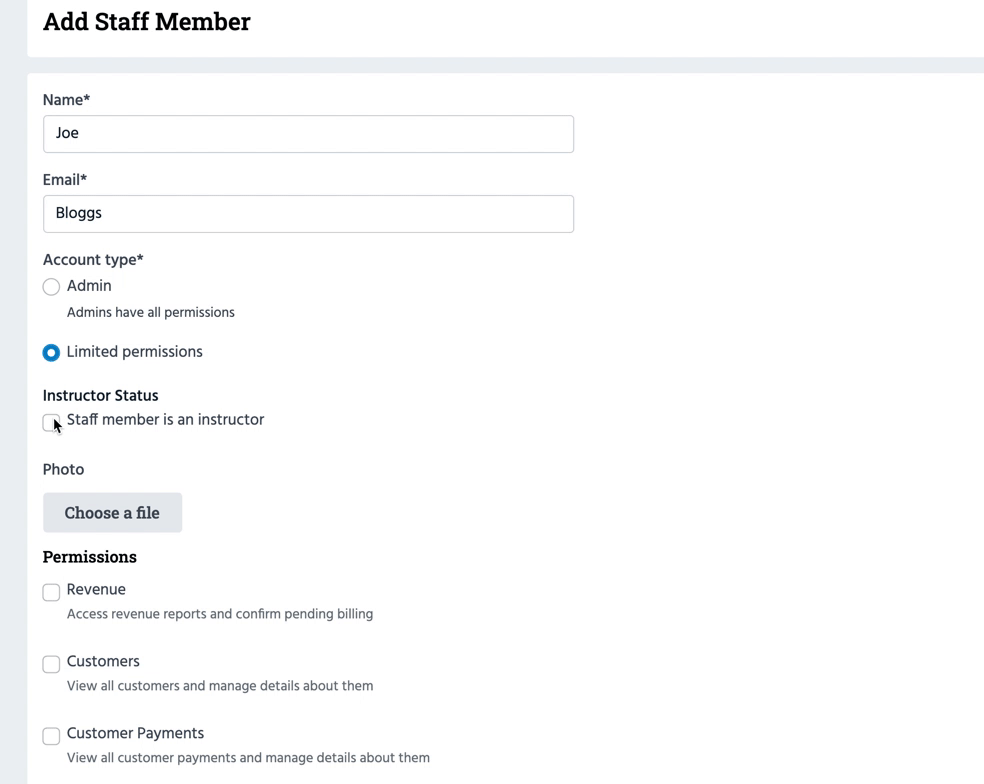Check the Customers permission checkbox box
This screenshot has height=784, width=984.
(x=51, y=664)
